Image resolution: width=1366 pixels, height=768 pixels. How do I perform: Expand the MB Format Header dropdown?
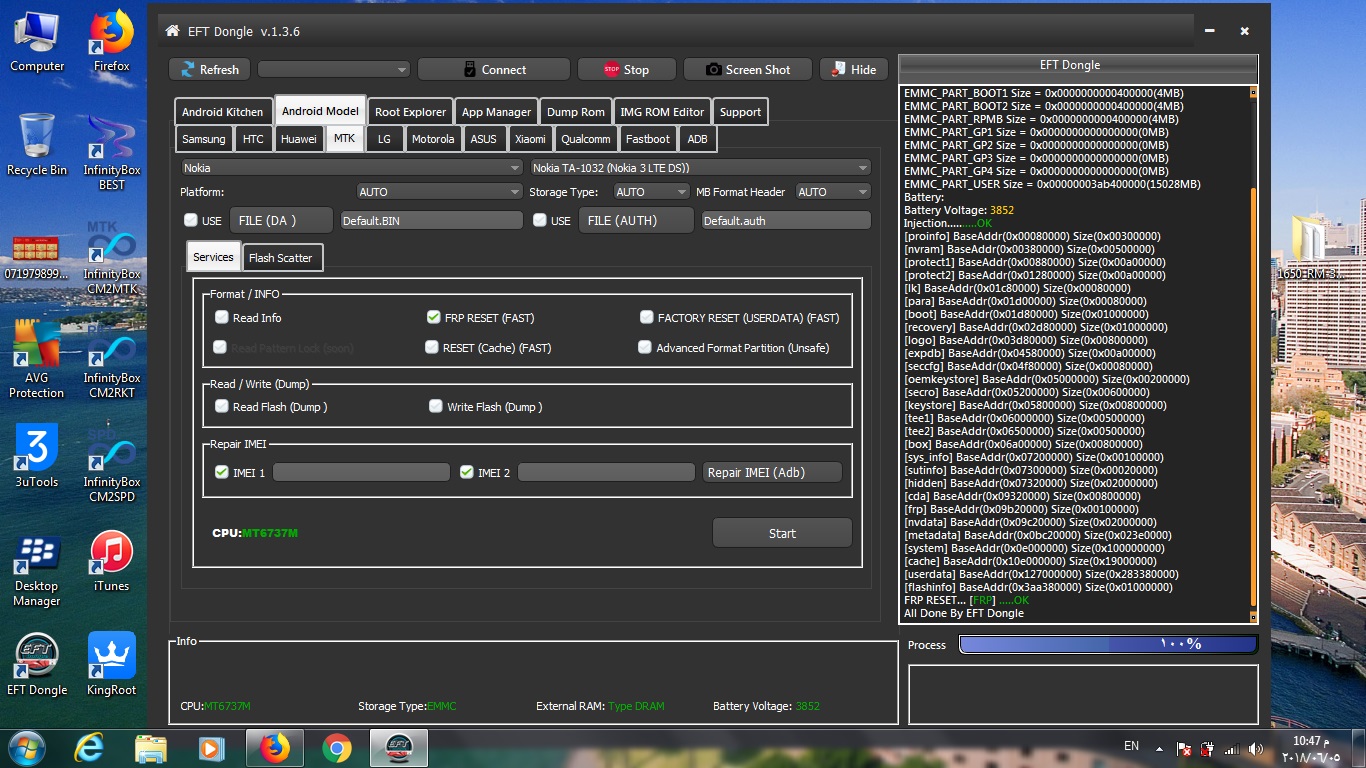click(x=833, y=192)
